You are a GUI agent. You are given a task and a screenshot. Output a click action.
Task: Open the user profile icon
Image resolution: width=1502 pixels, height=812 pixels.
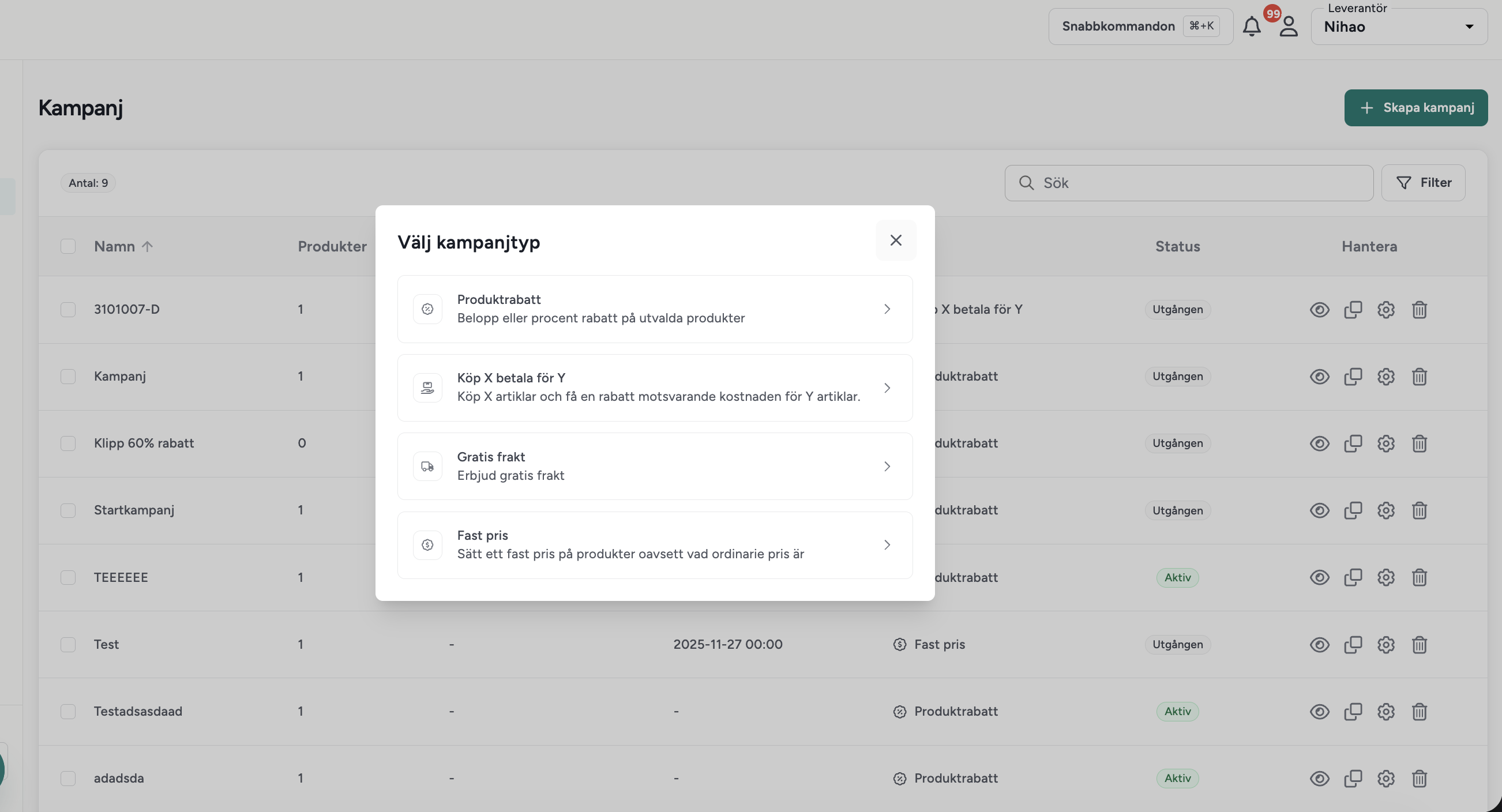[1289, 27]
